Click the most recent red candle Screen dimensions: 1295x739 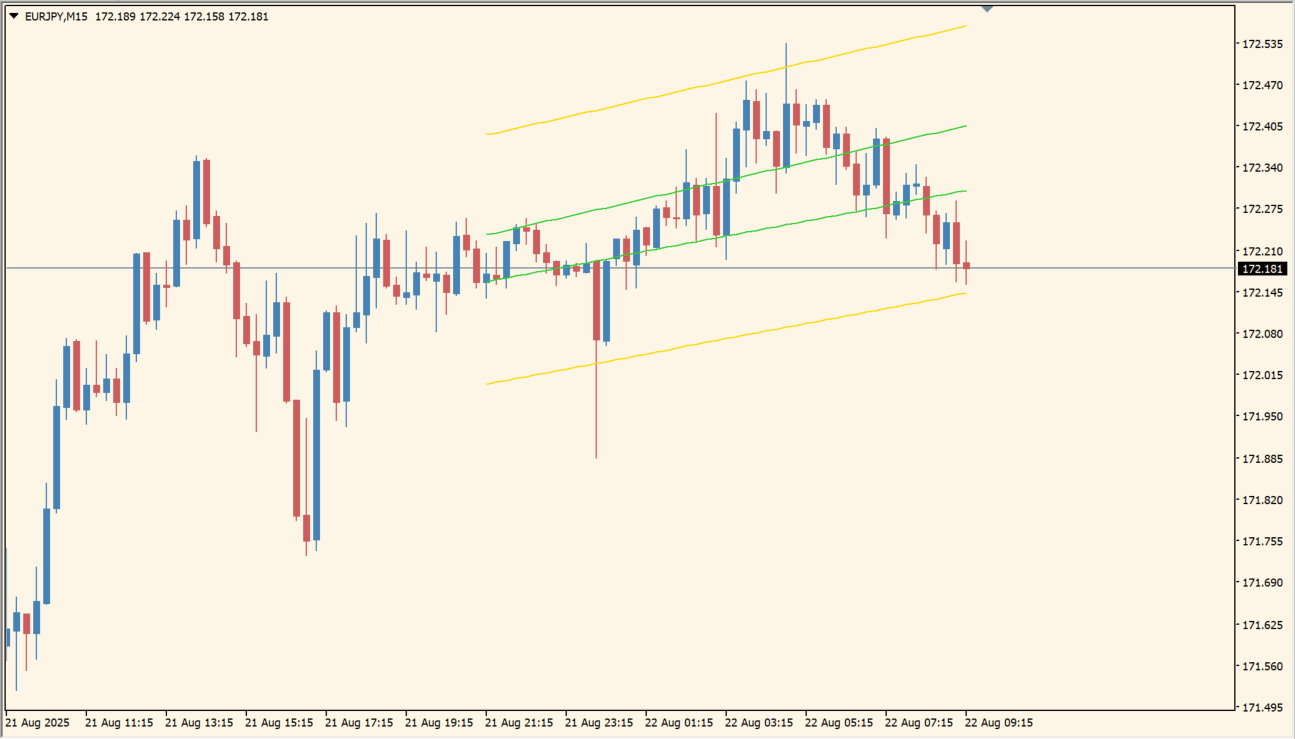(x=966, y=266)
